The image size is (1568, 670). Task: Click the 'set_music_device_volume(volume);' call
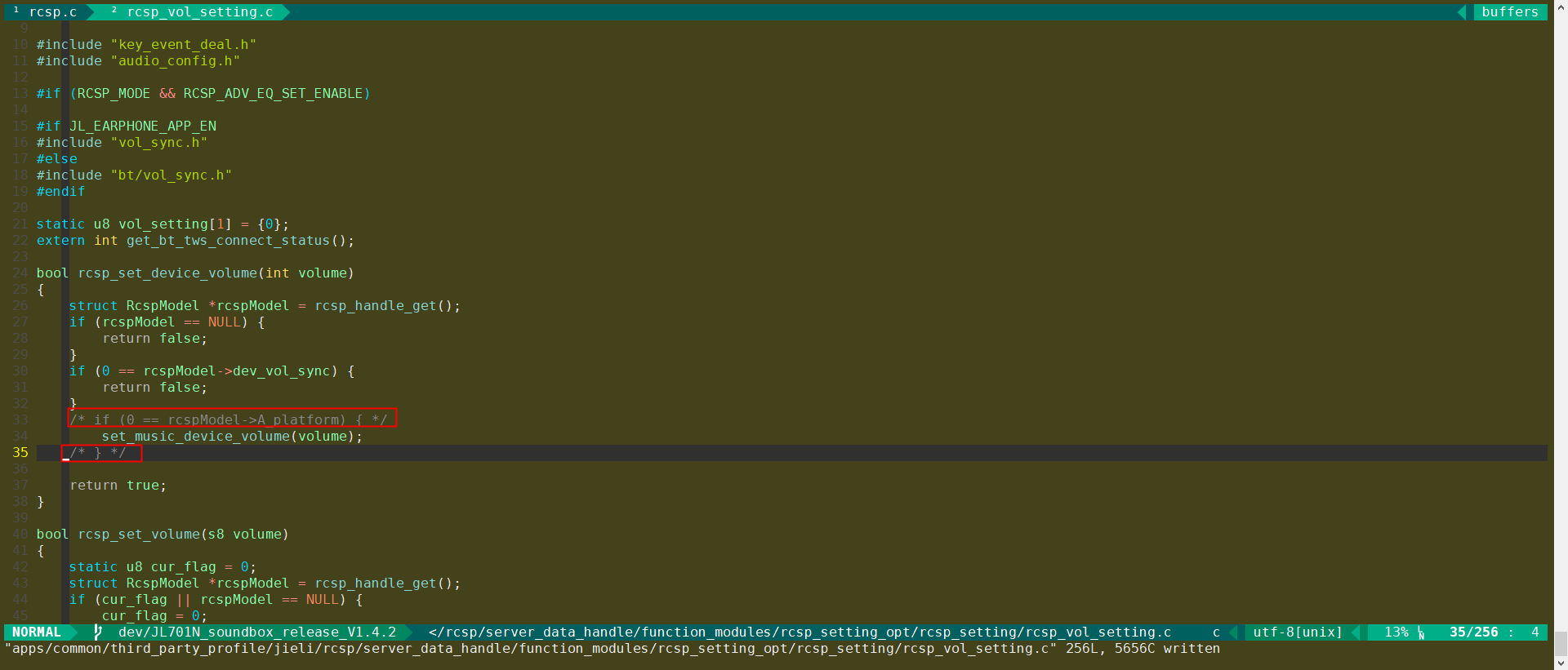coord(232,437)
